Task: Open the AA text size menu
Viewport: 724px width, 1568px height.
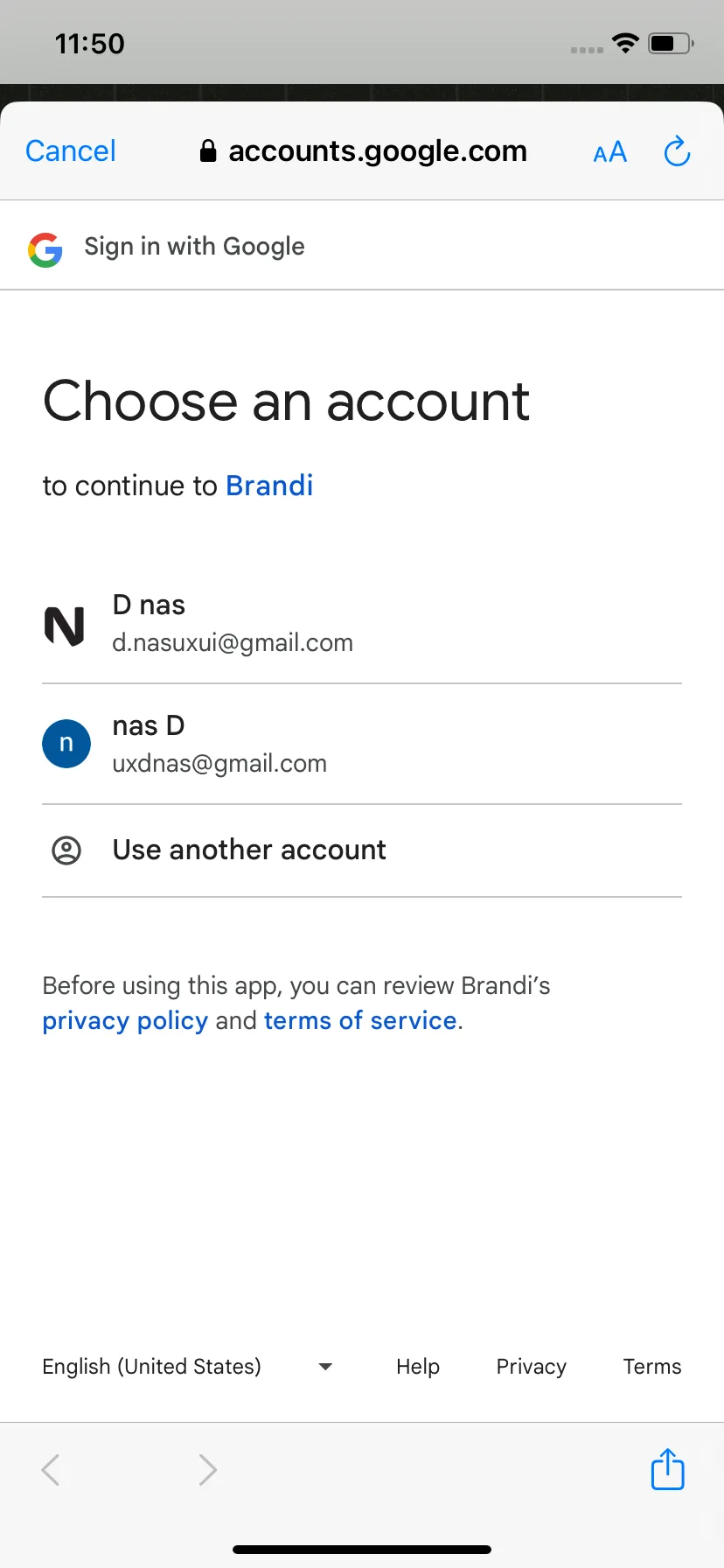Action: pos(609,152)
